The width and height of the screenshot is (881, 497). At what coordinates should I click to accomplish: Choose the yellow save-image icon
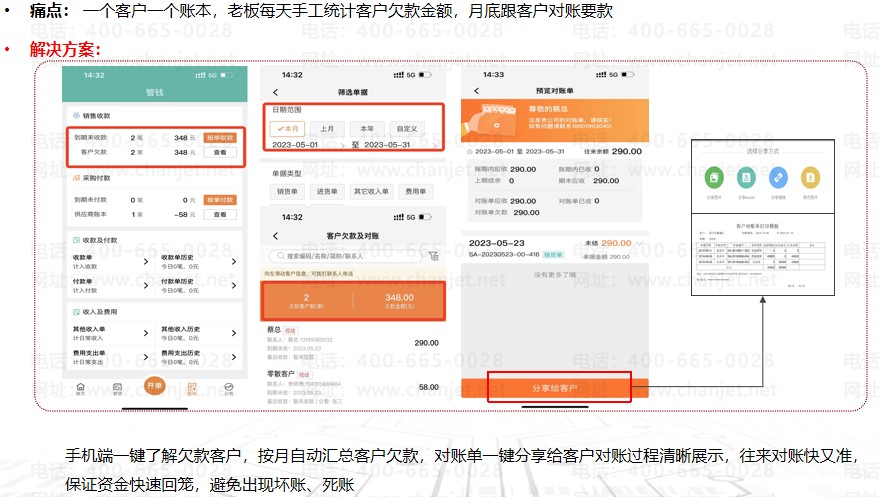coord(810,178)
